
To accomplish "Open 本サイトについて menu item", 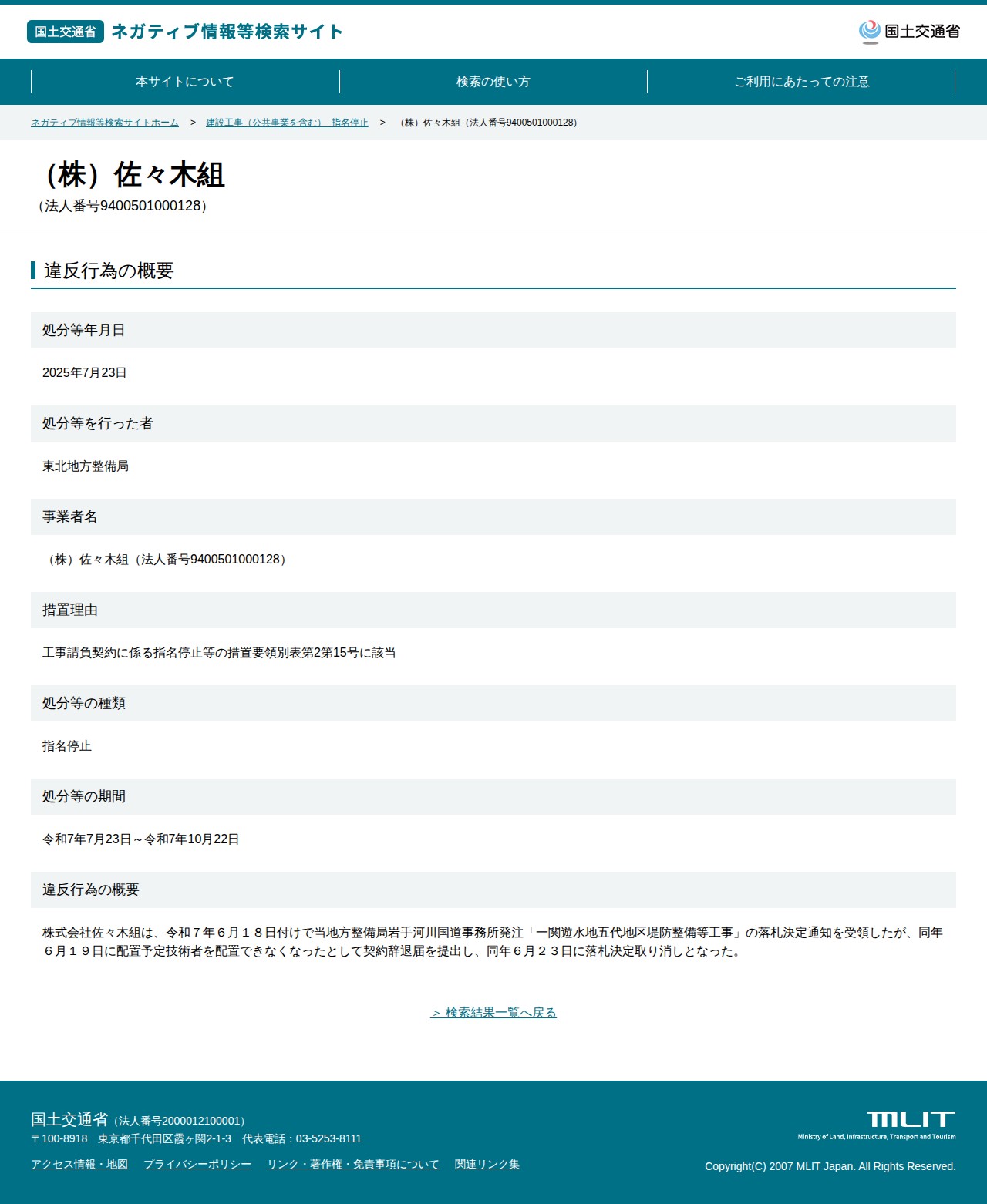I will click(185, 82).
